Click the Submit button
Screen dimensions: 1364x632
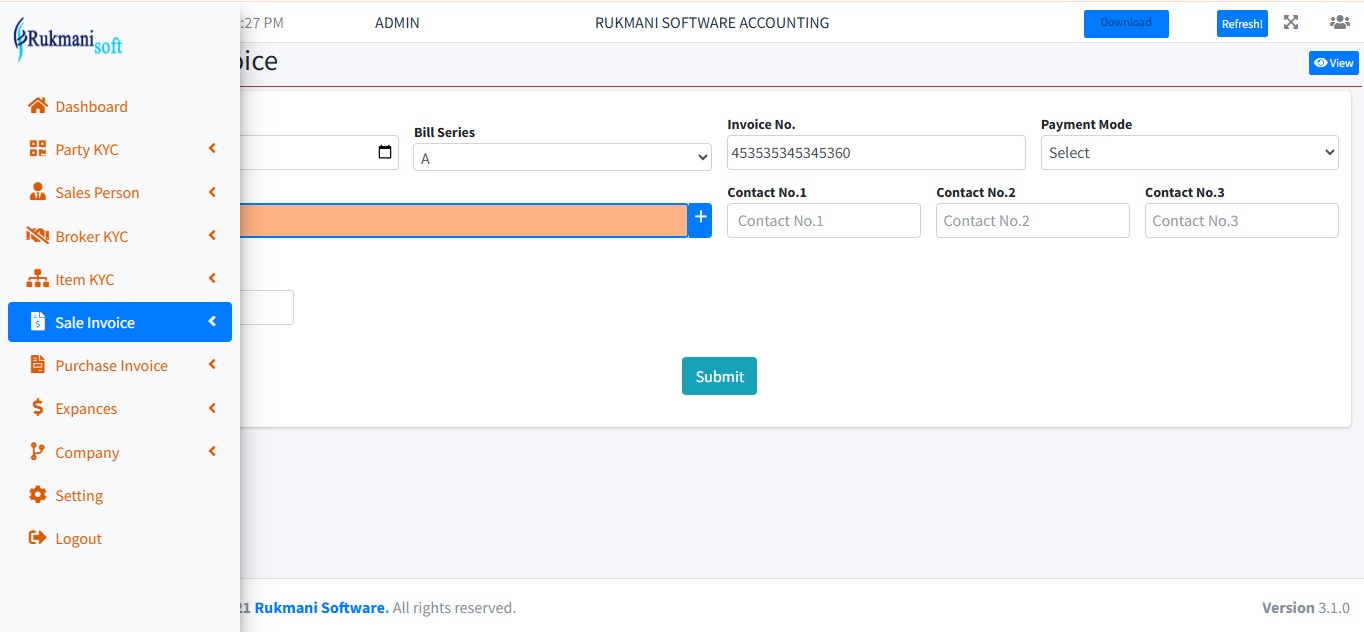coord(719,376)
